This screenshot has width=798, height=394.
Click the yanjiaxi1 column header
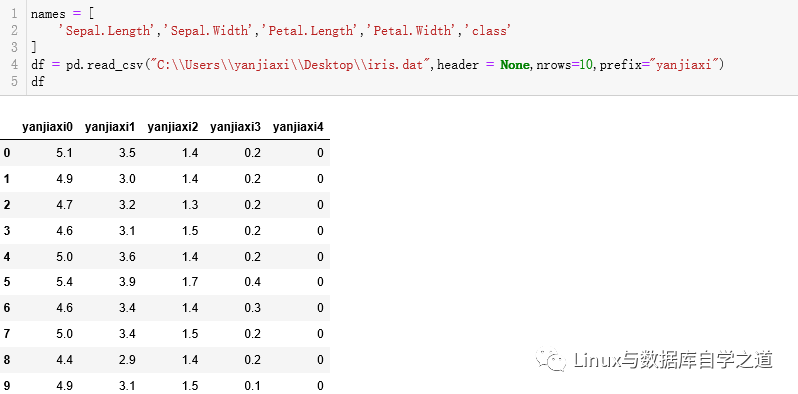(x=110, y=127)
